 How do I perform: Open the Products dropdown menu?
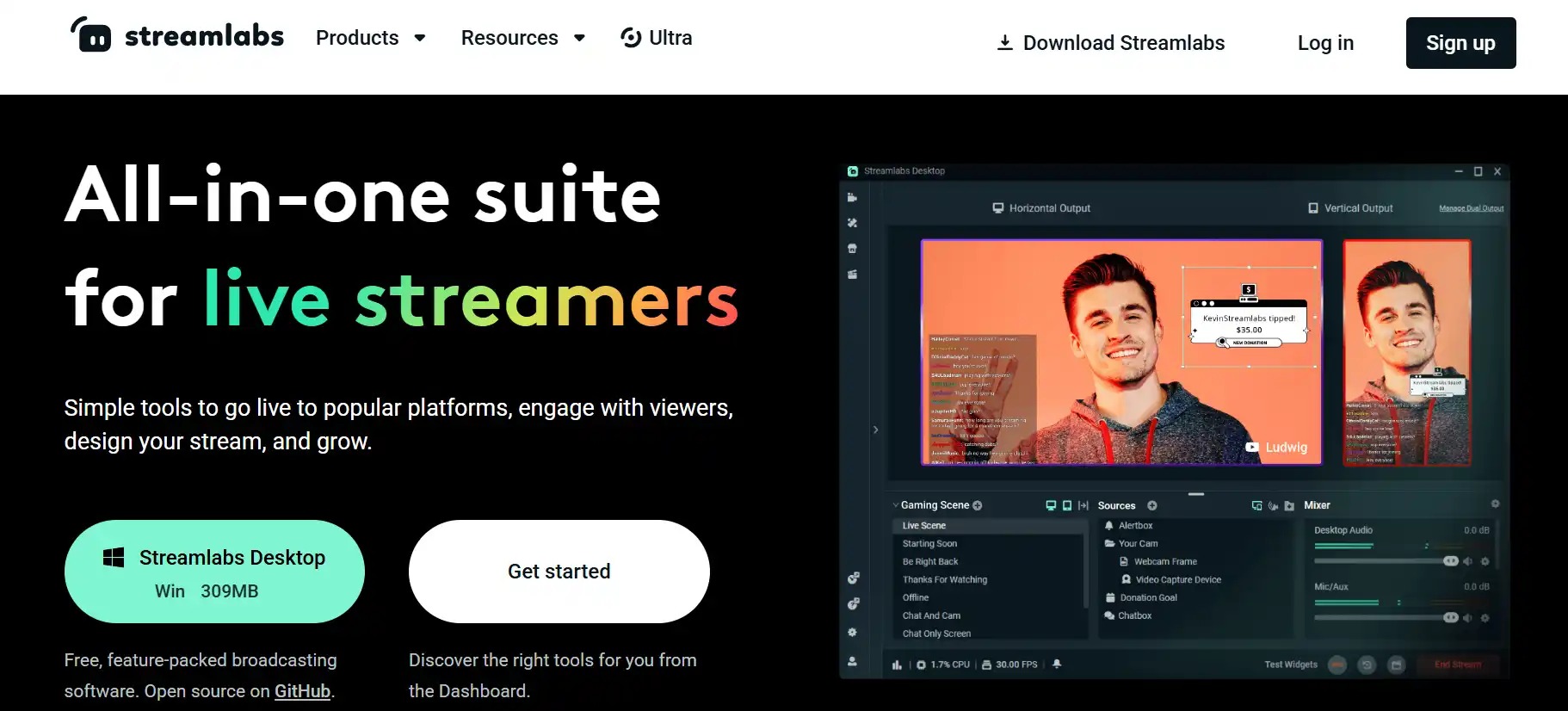click(x=371, y=38)
